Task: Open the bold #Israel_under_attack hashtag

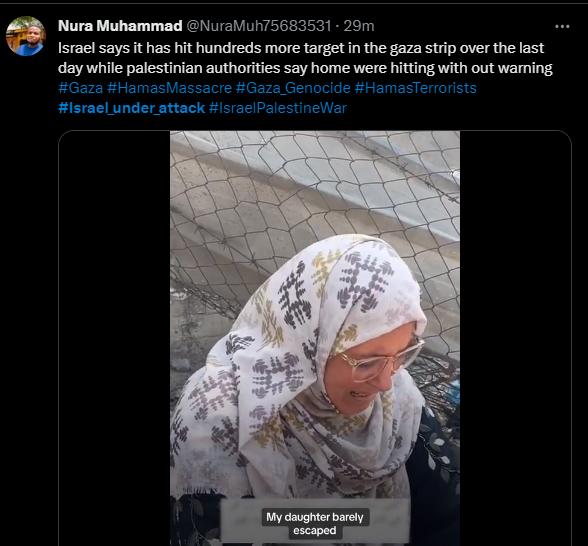Action: (x=132, y=108)
